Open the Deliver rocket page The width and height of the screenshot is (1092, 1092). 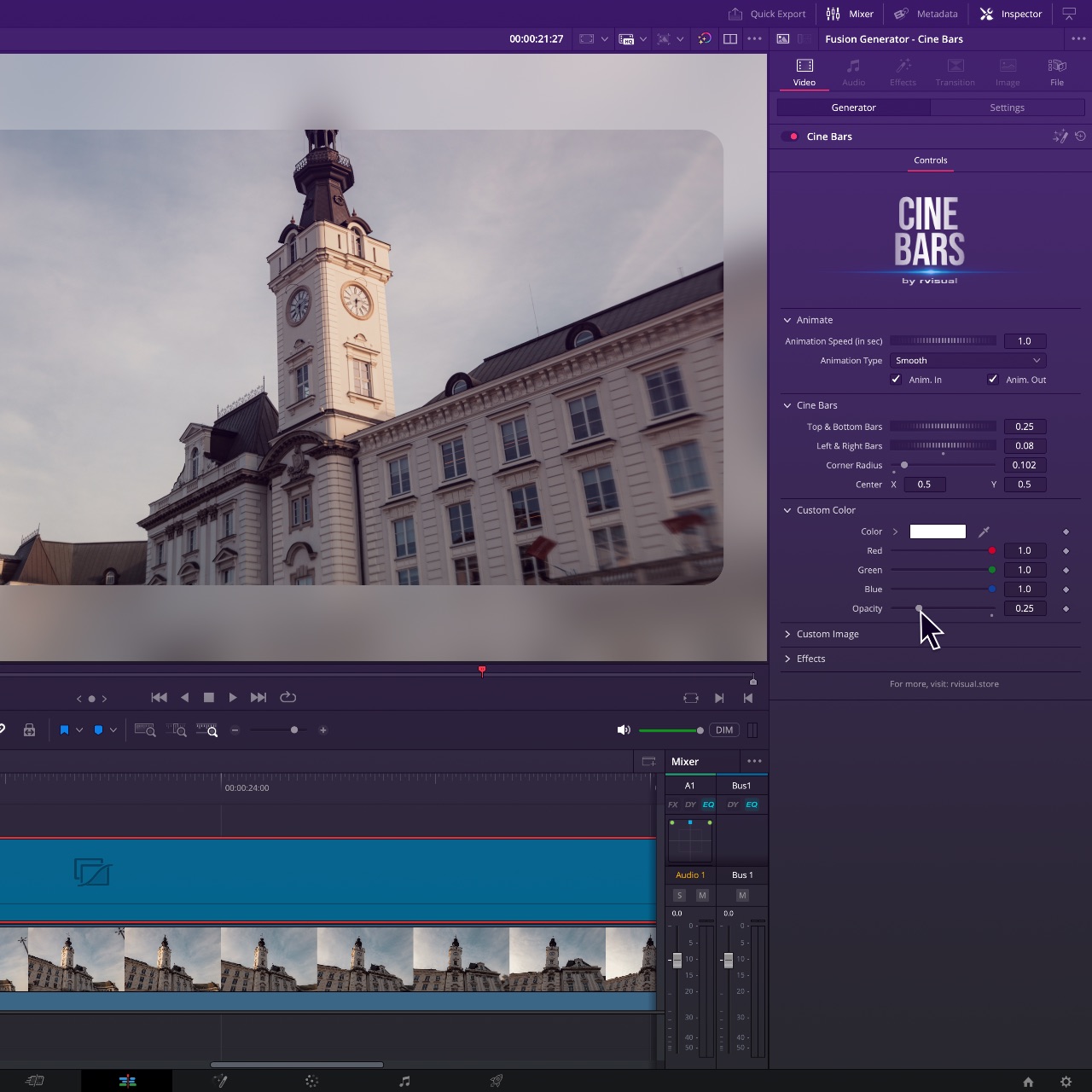(x=496, y=1081)
